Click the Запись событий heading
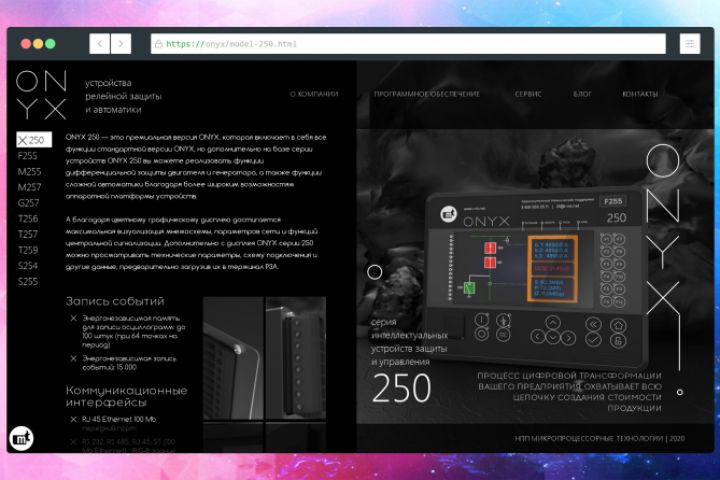Viewport: 720px width, 480px height. pyautogui.click(x=115, y=301)
